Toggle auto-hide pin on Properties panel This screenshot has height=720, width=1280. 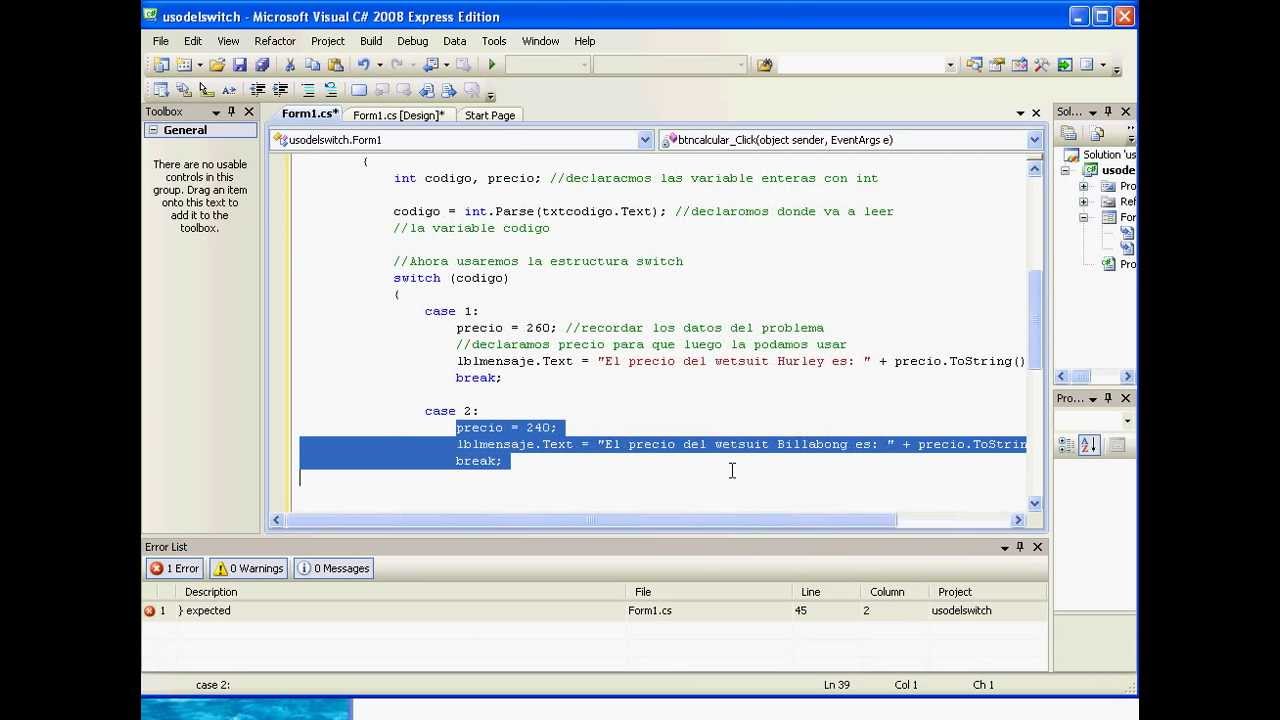(1108, 398)
